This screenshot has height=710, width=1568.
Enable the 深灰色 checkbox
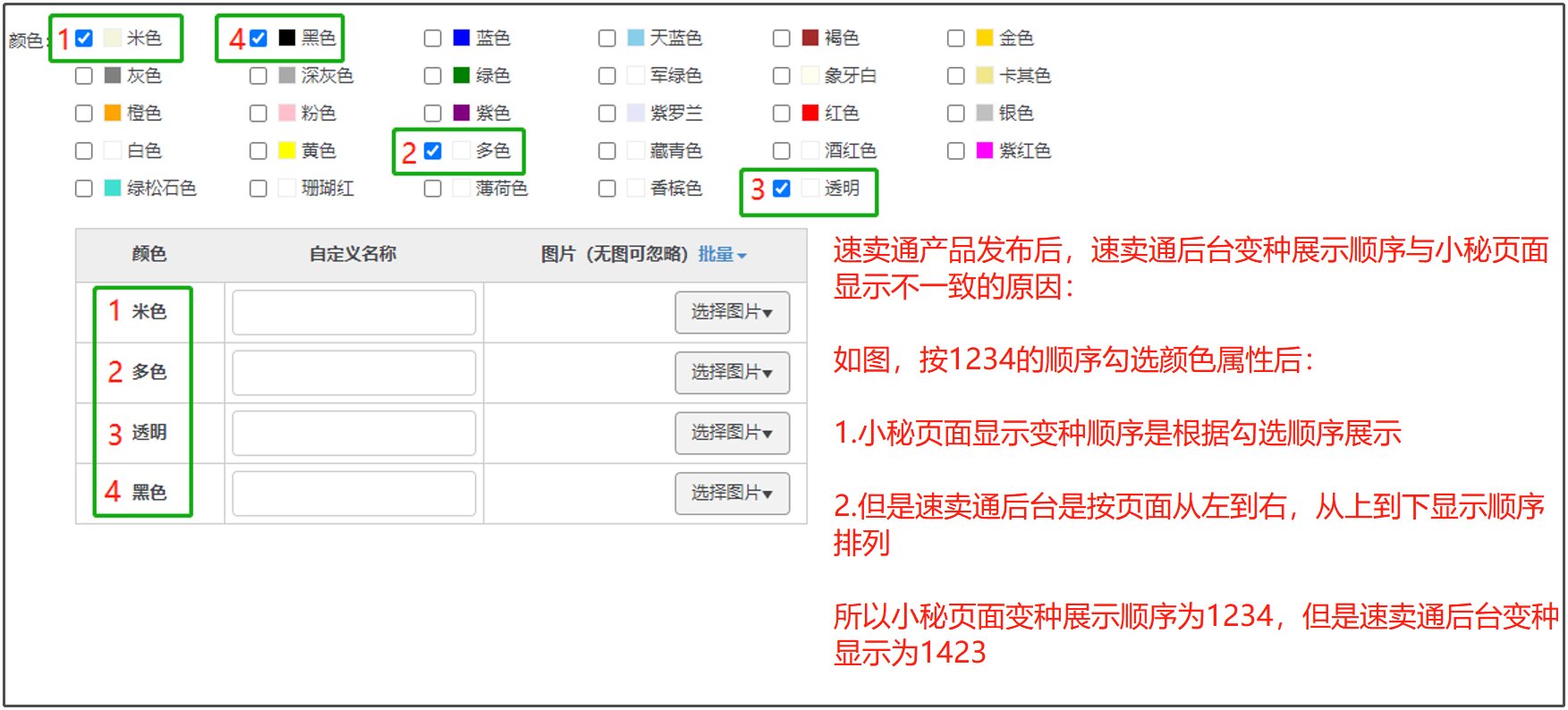tap(259, 75)
